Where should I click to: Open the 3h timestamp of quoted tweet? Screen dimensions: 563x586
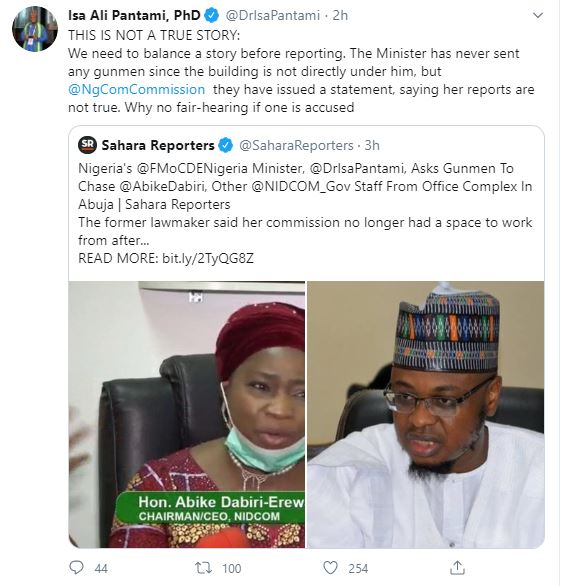[372, 145]
